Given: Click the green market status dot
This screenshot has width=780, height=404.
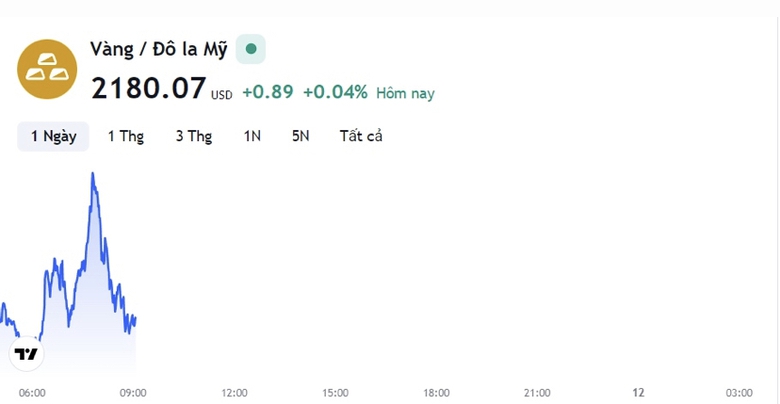Looking at the screenshot, I should coord(251,48).
